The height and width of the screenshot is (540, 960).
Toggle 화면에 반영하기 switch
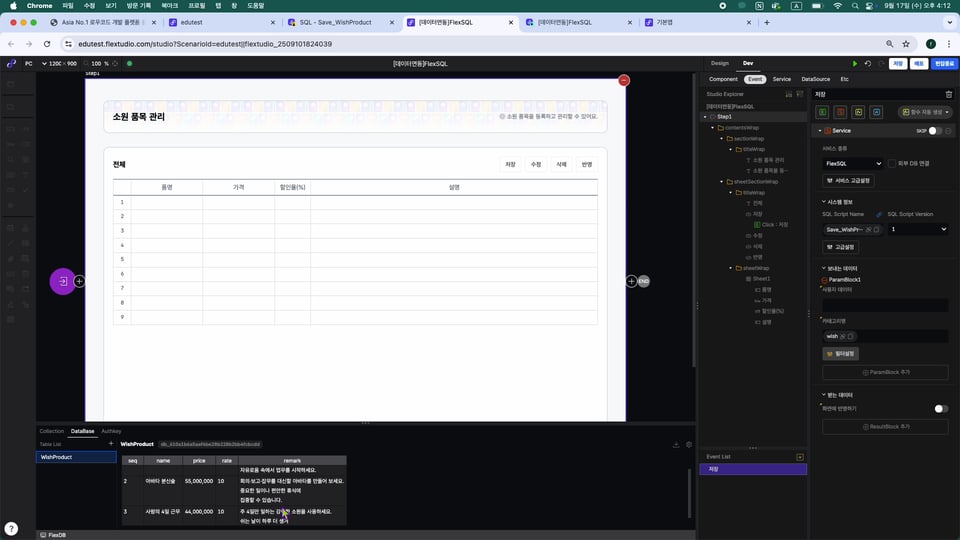(x=940, y=408)
